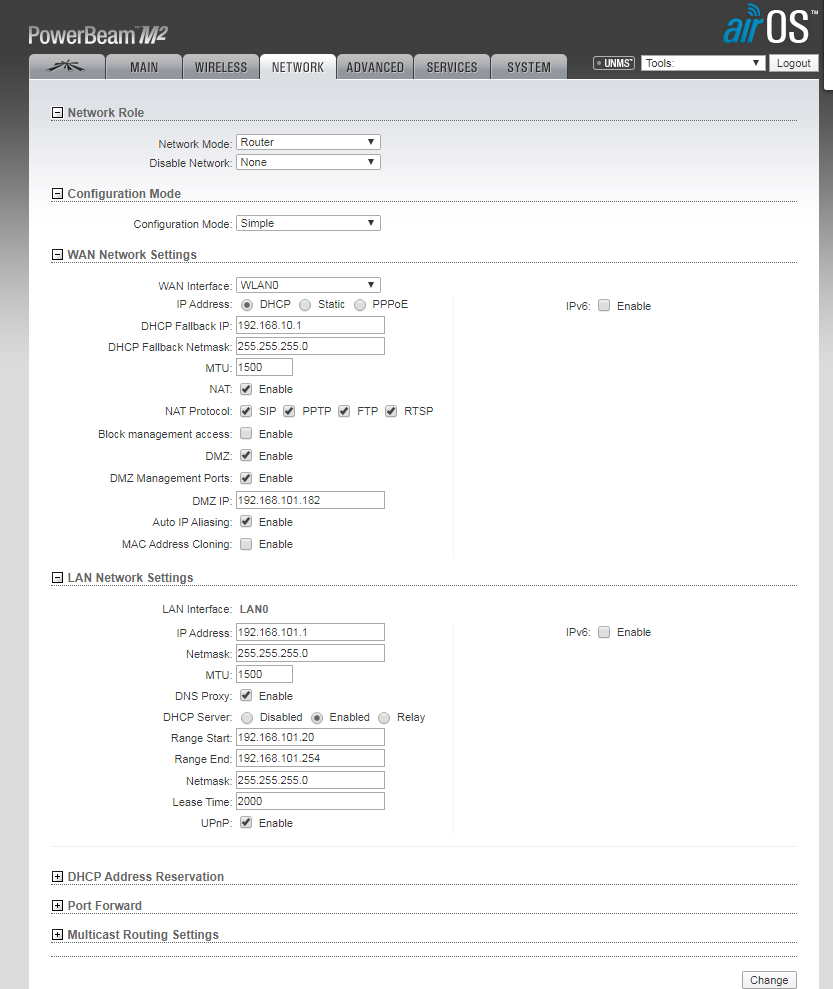This screenshot has height=989, width=833.
Task: Edit the DHCP Fallback IP field
Action: pos(310,325)
